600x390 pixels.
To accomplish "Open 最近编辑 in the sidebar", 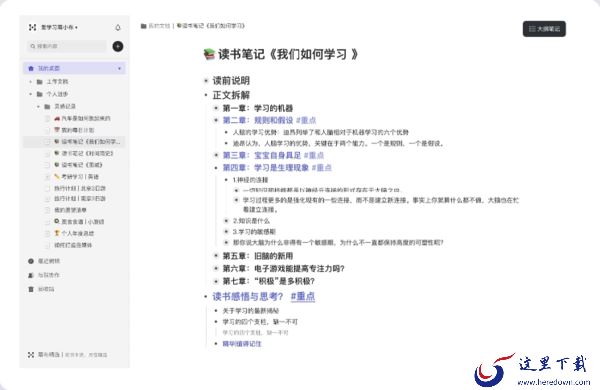I will (x=49, y=261).
